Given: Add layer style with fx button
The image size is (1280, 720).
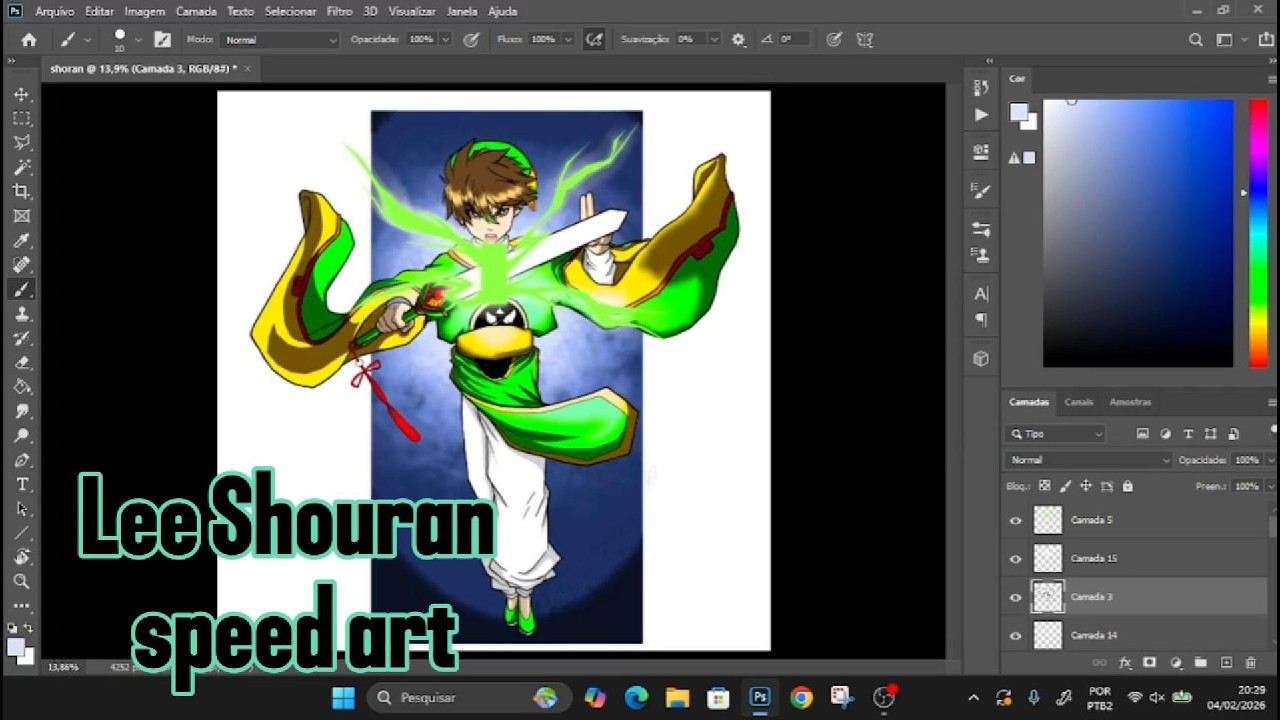Looking at the screenshot, I should [x=1125, y=662].
